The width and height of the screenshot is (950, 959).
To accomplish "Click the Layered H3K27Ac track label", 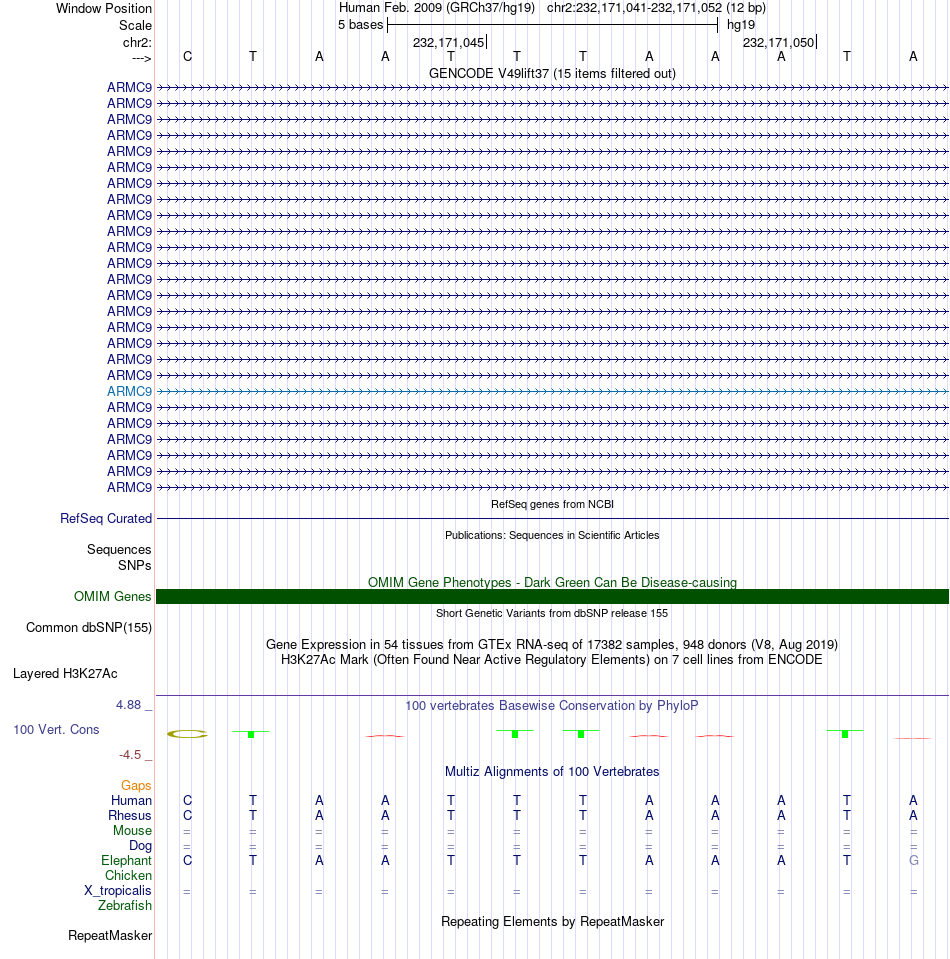I will (x=65, y=674).
